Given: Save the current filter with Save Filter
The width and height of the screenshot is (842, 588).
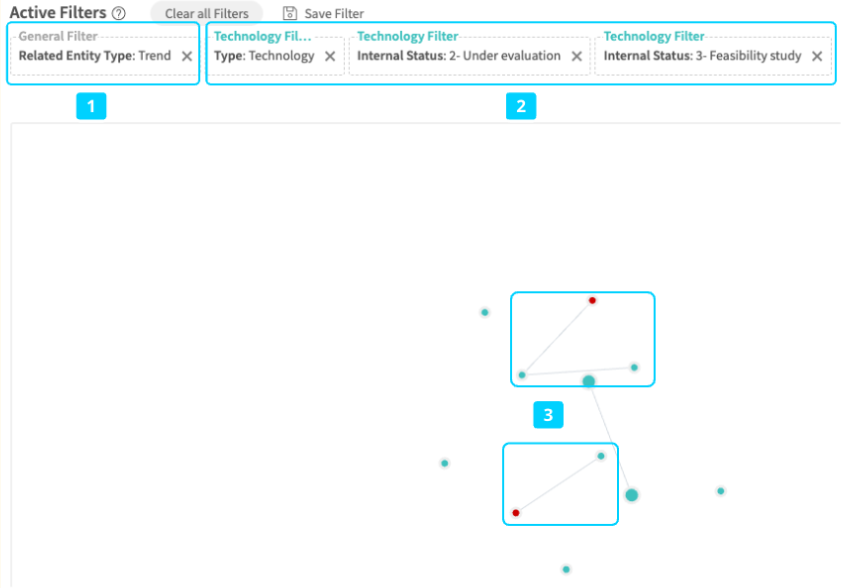Looking at the screenshot, I should pos(323,14).
